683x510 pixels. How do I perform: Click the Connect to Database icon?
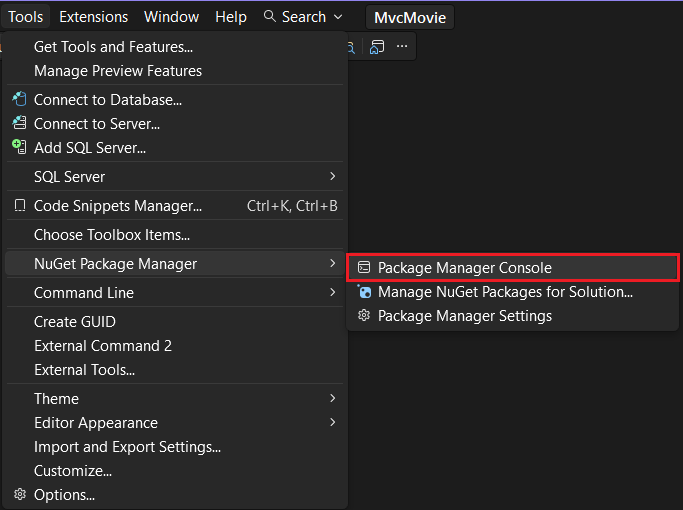click(x=19, y=99)
